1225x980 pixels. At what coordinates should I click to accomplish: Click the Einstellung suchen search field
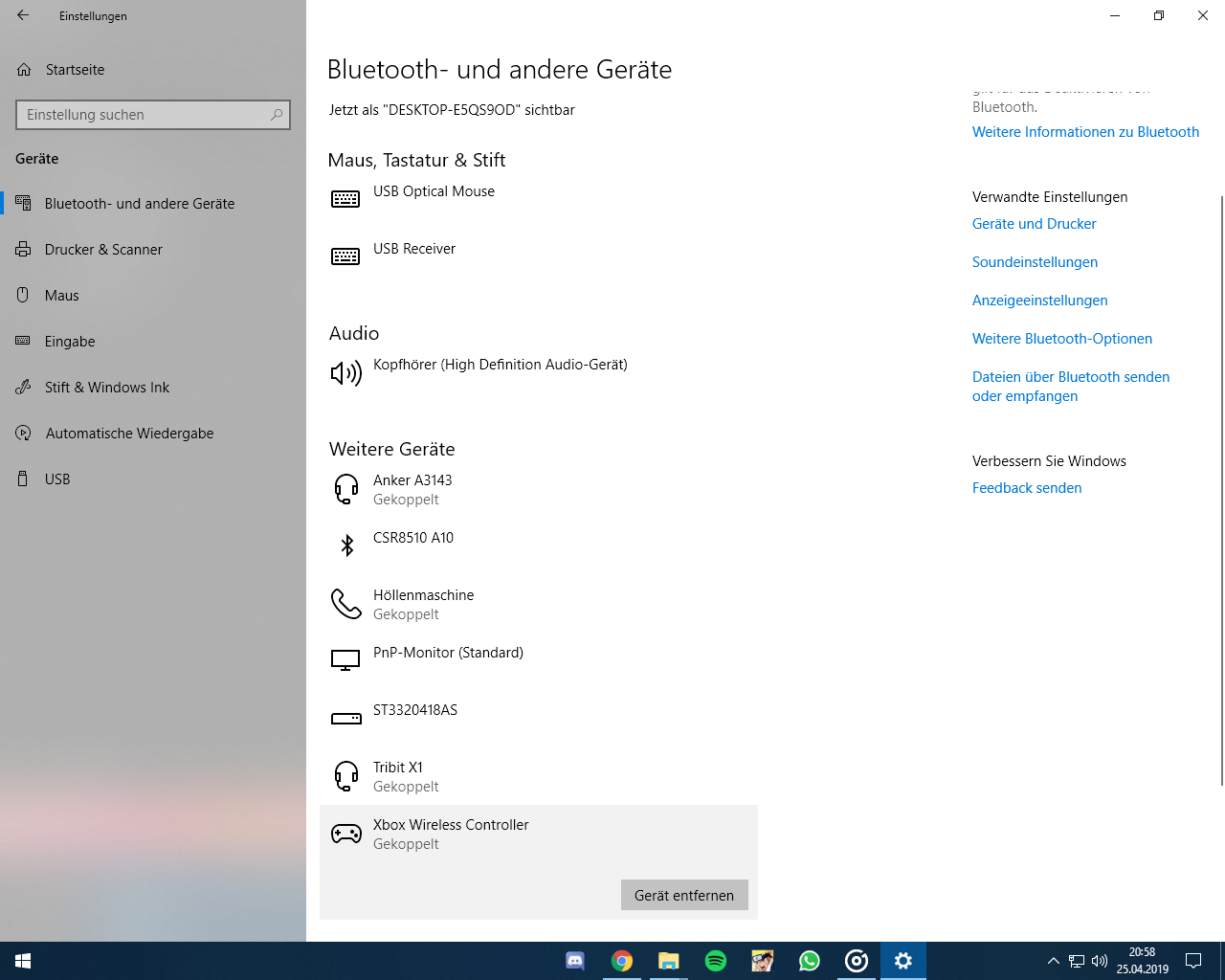click(x=153, y=115)
